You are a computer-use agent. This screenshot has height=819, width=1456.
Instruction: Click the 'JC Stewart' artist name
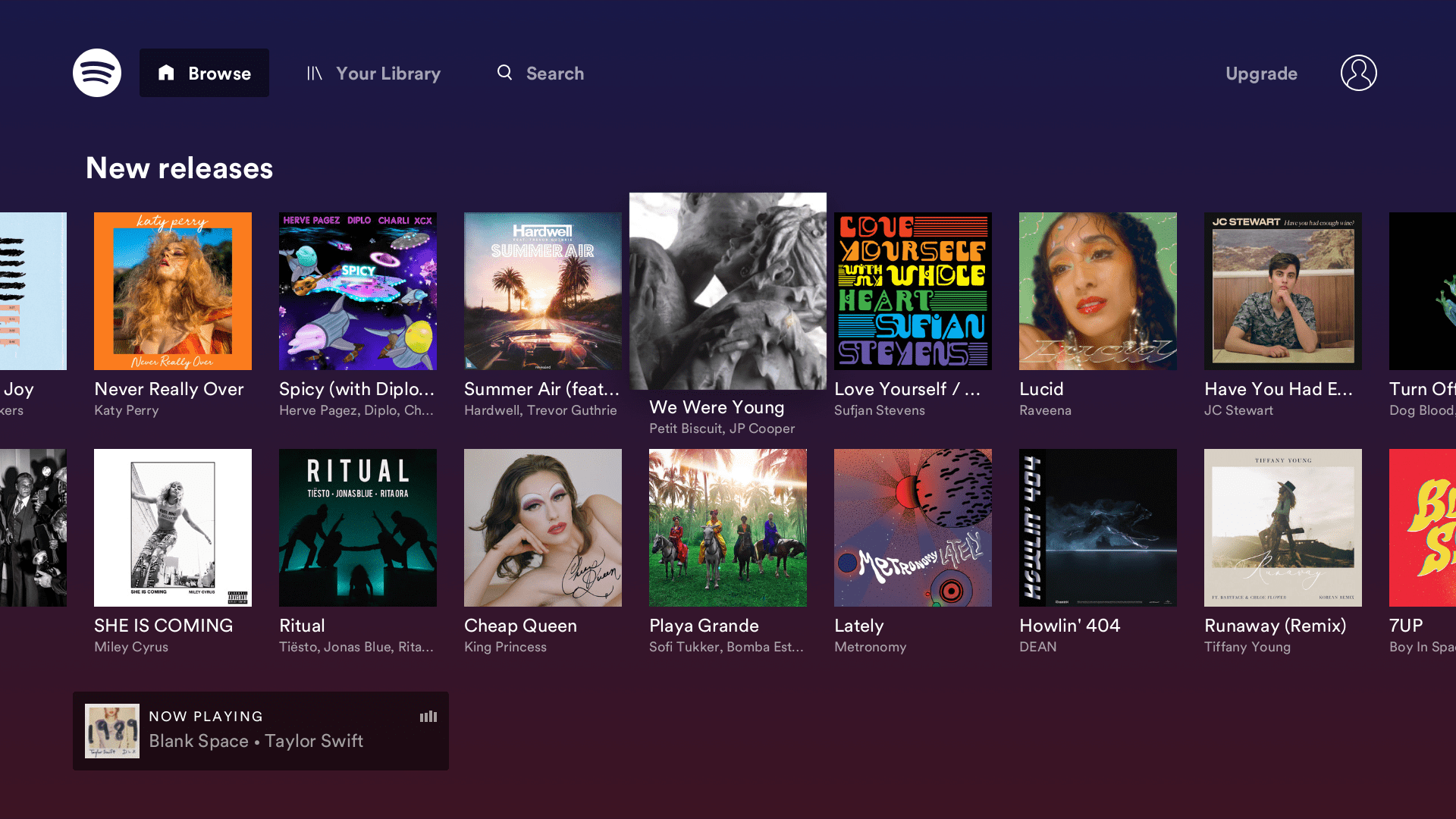coord(1238,410)
